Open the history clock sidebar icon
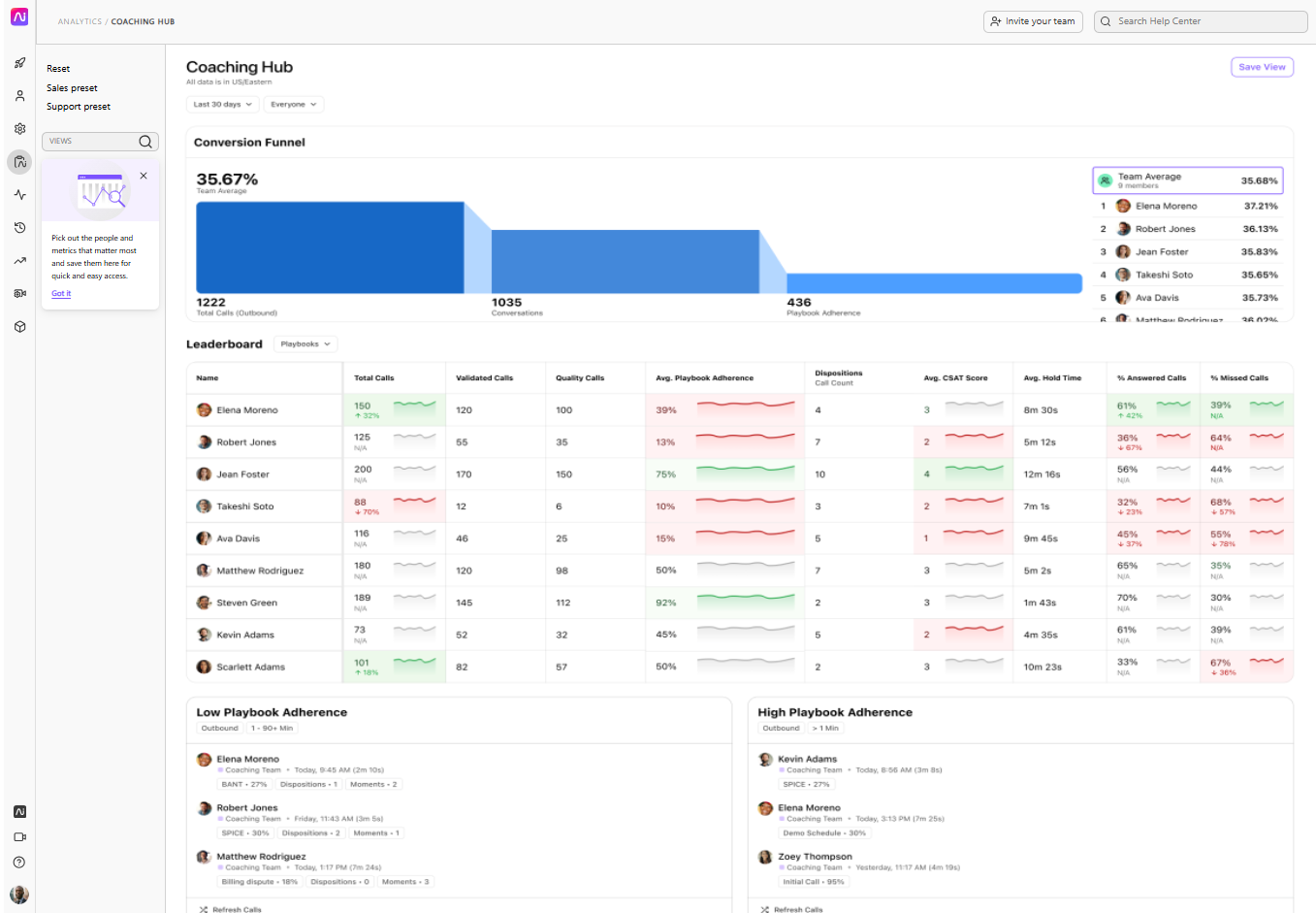Screen dimensions: 1316x913 tap(19, 228)
